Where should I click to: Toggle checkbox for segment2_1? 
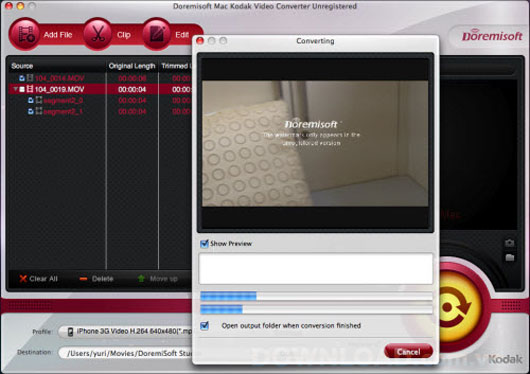pyautogui.click(x=31, y=111)
